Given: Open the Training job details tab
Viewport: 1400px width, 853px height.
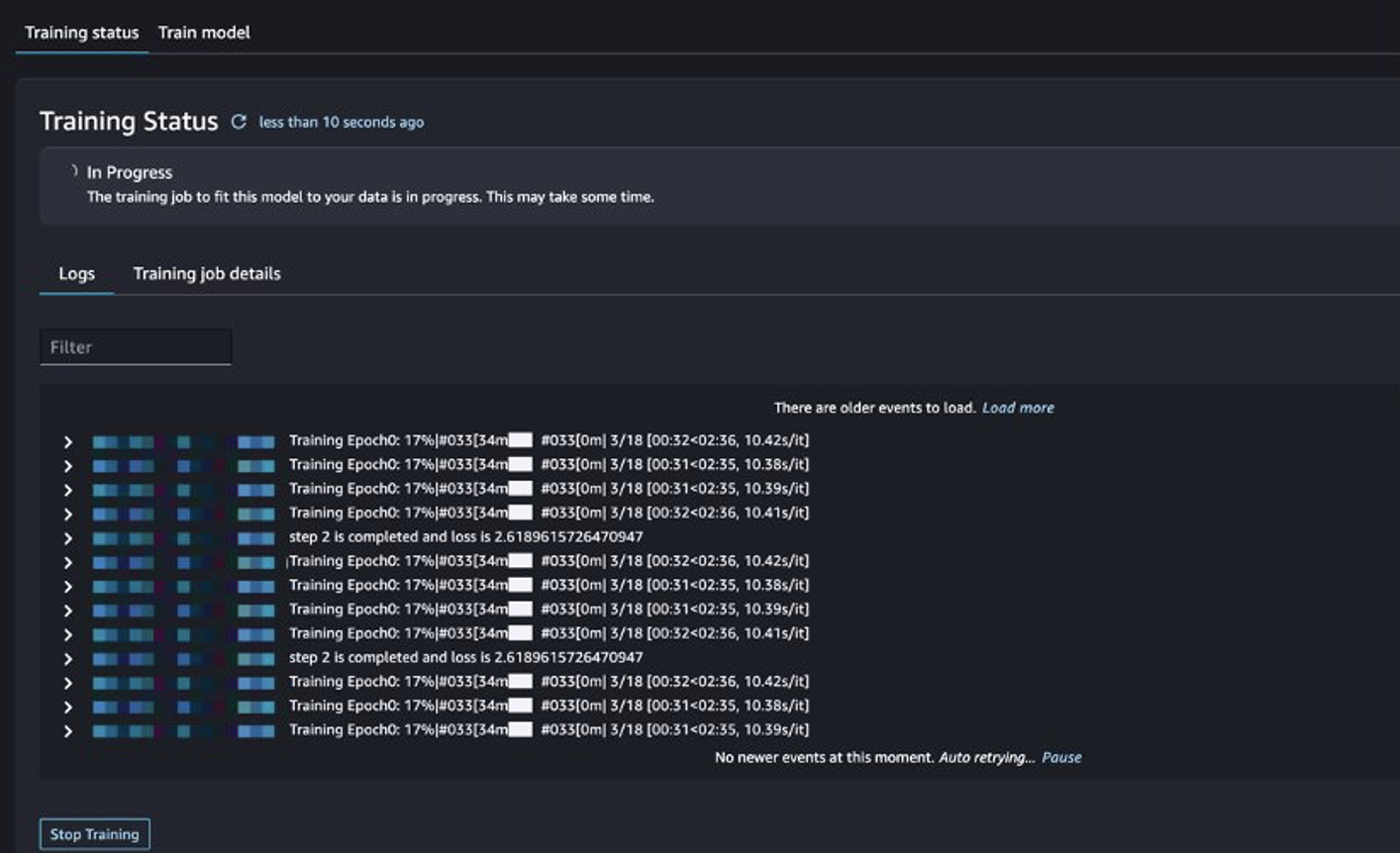Looking at the screenshot, I should point(207,273).
